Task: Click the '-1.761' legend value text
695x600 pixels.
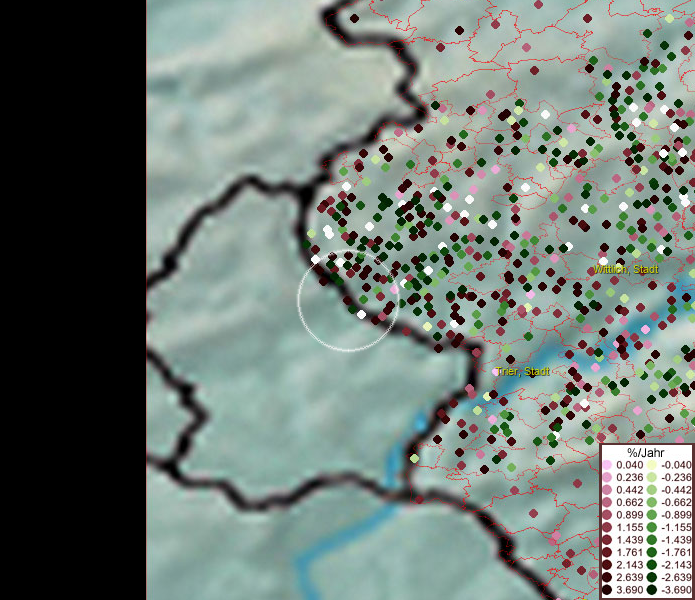Action: pos(676,553)
